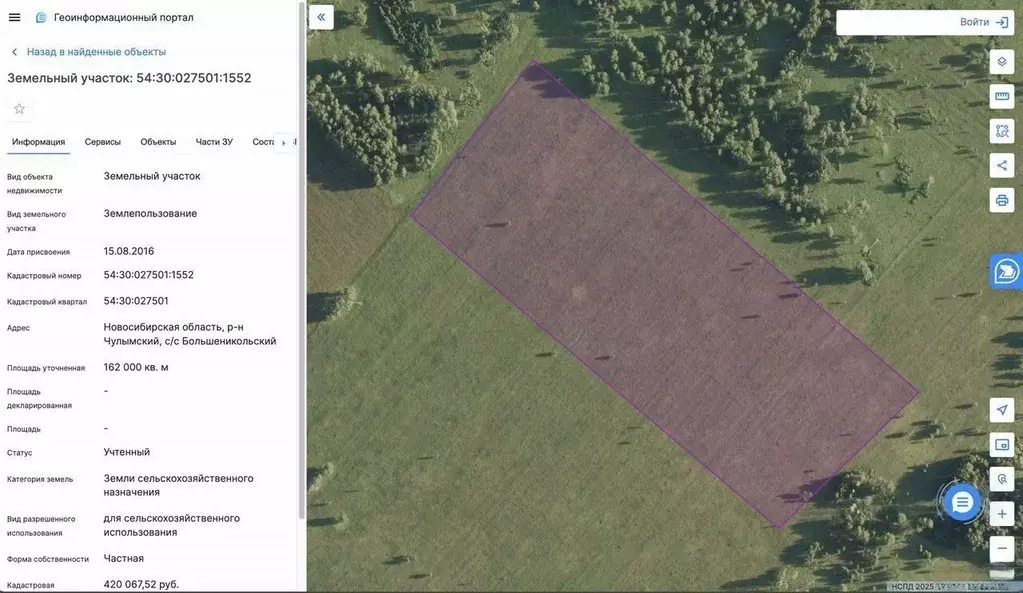Collapse the side panel with double-chevron button
1023x593 pixels.
(321, 18)
